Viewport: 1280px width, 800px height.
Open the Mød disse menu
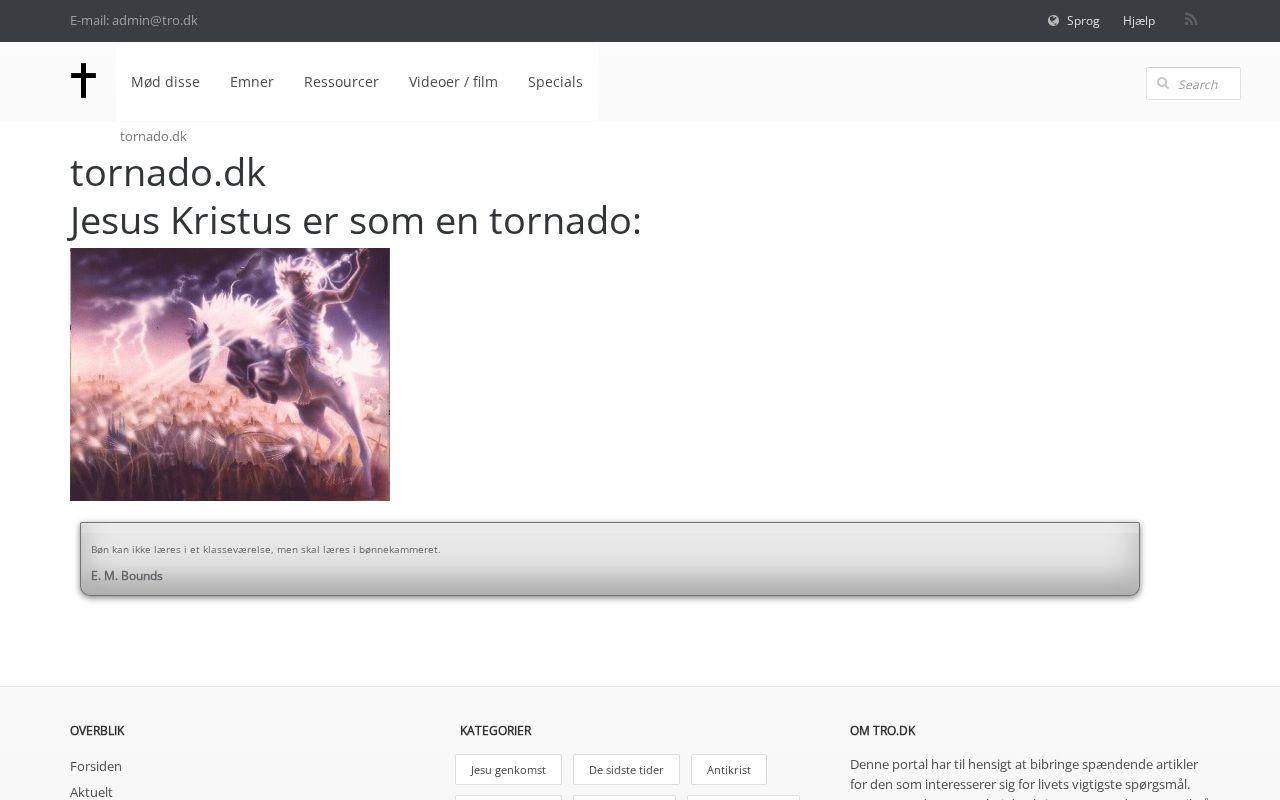[165, 82]
